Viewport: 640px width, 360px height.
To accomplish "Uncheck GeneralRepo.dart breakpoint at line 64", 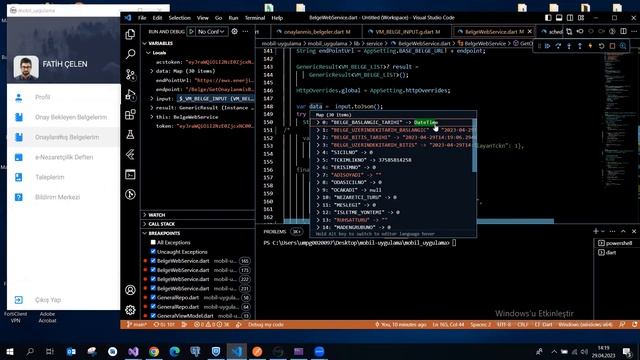I will click(x=153, y=307).
